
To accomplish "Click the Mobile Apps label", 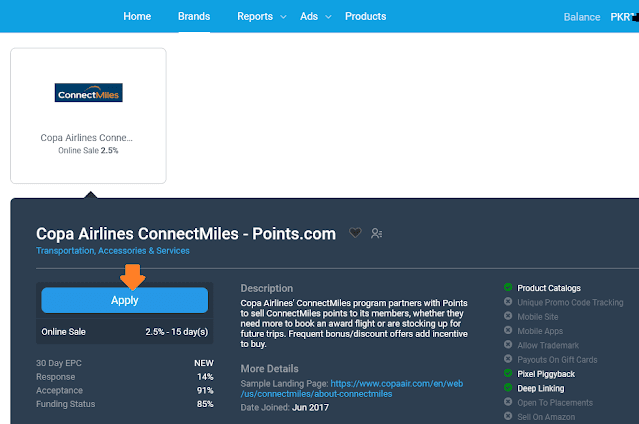I will click(540, 331).
